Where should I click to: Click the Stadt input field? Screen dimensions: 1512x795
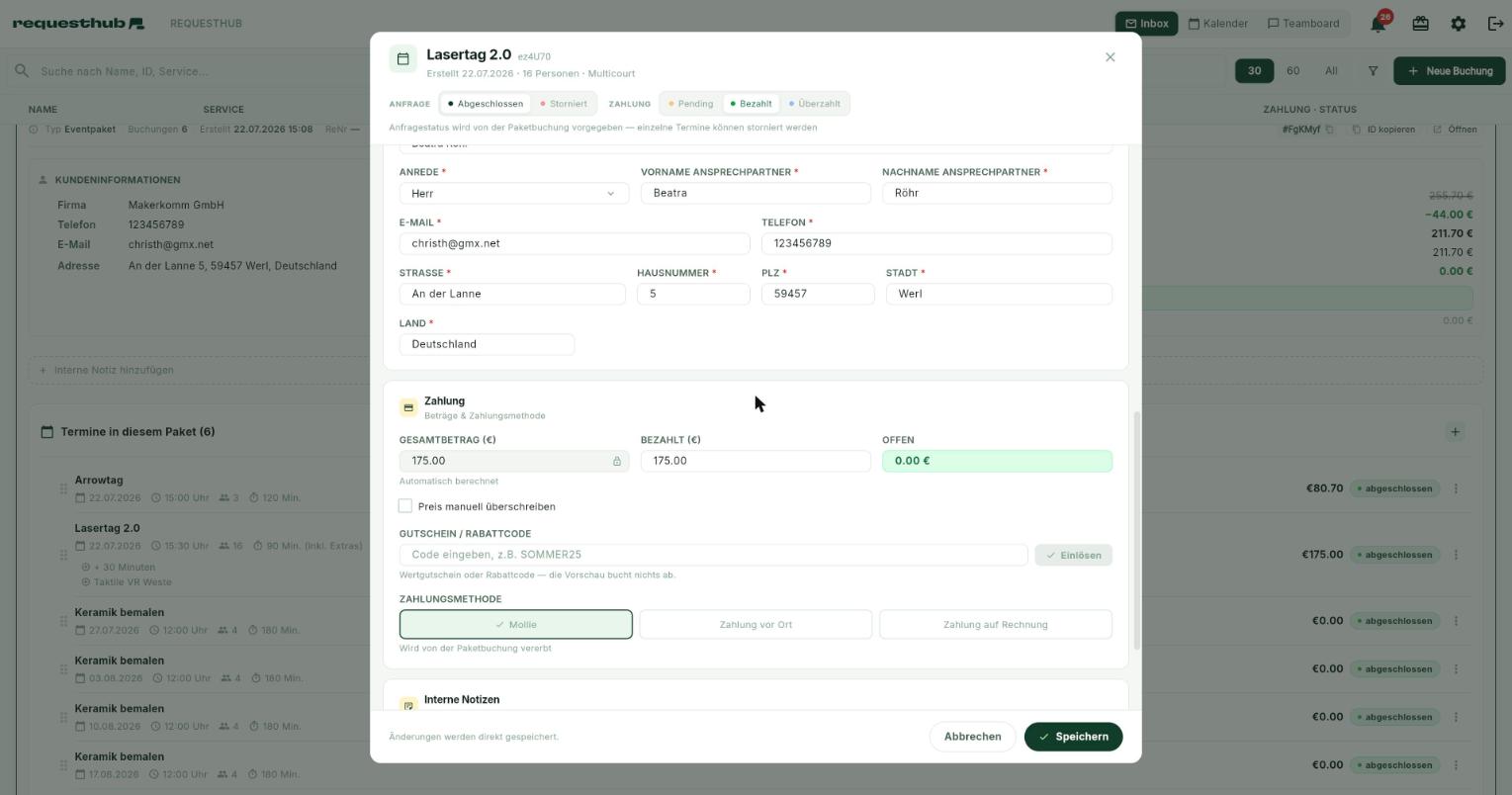pyautogui.click(x=999, y=294)
